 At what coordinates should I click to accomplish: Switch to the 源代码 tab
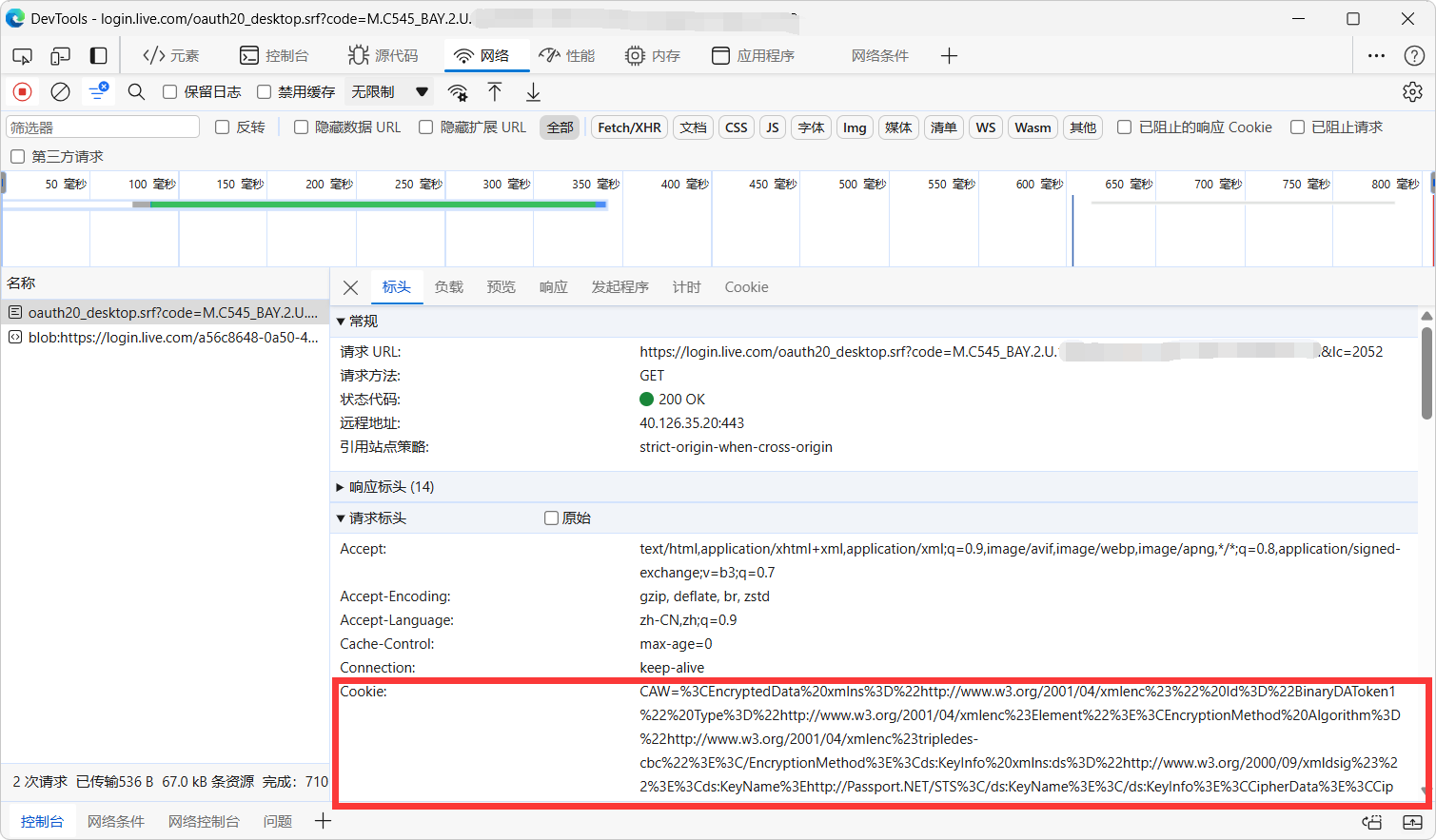383,56
